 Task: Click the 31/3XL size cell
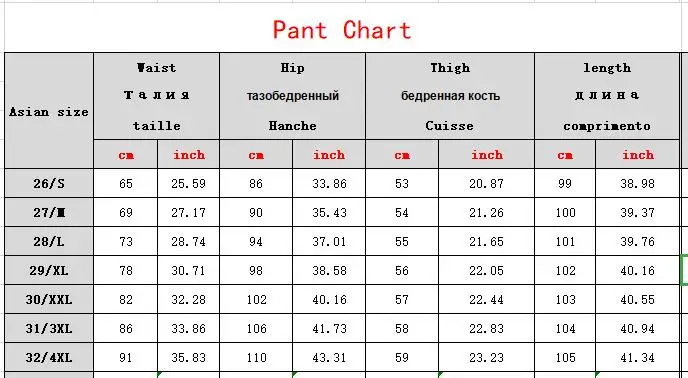click(x=49, y=328)
